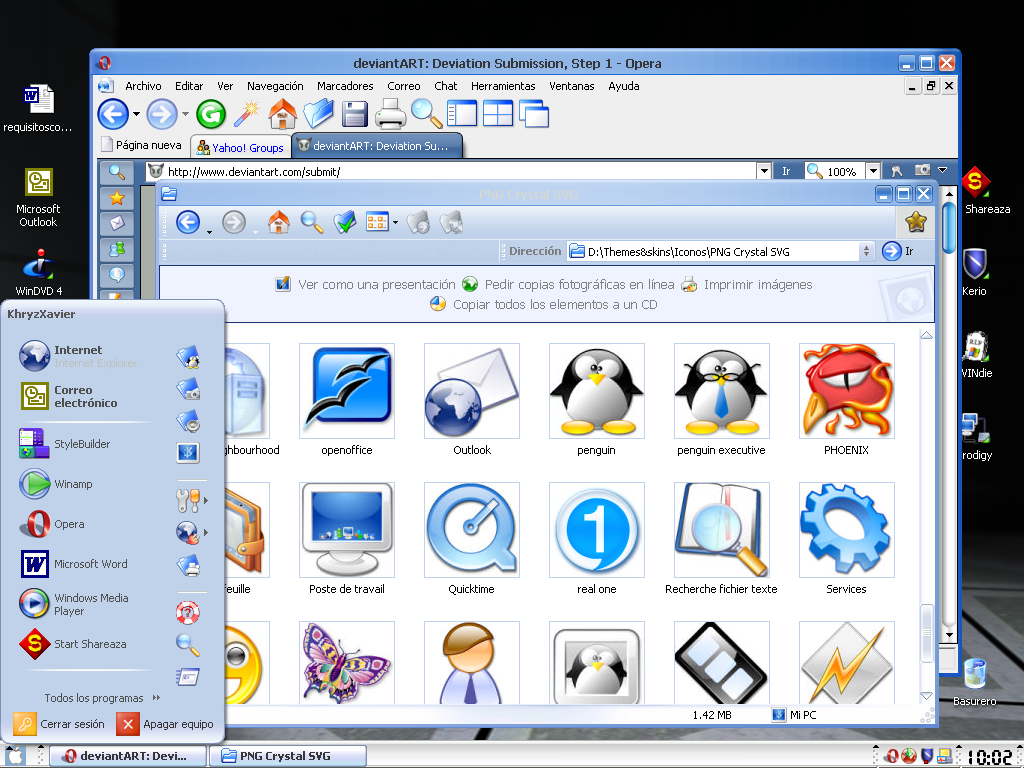Print the page using Opera's printer icon

pyautogui.click(x=391, y=114)
